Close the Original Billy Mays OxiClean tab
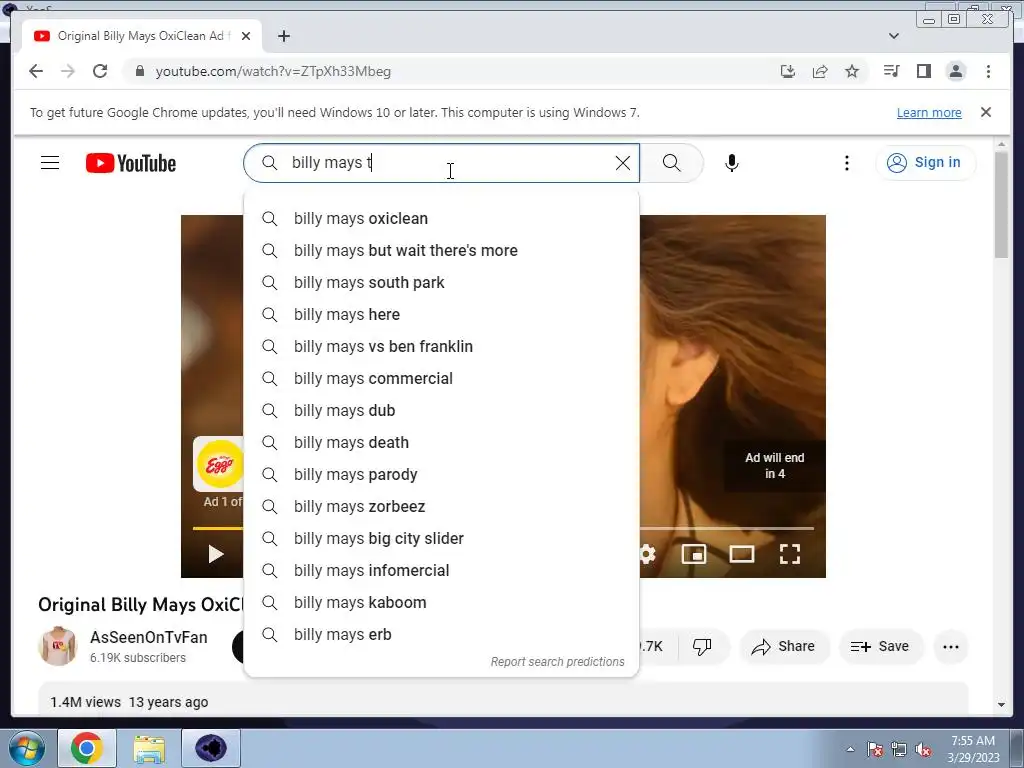Screen dimensions: 1024x768 pyautogui.click(x=246, y=36)
